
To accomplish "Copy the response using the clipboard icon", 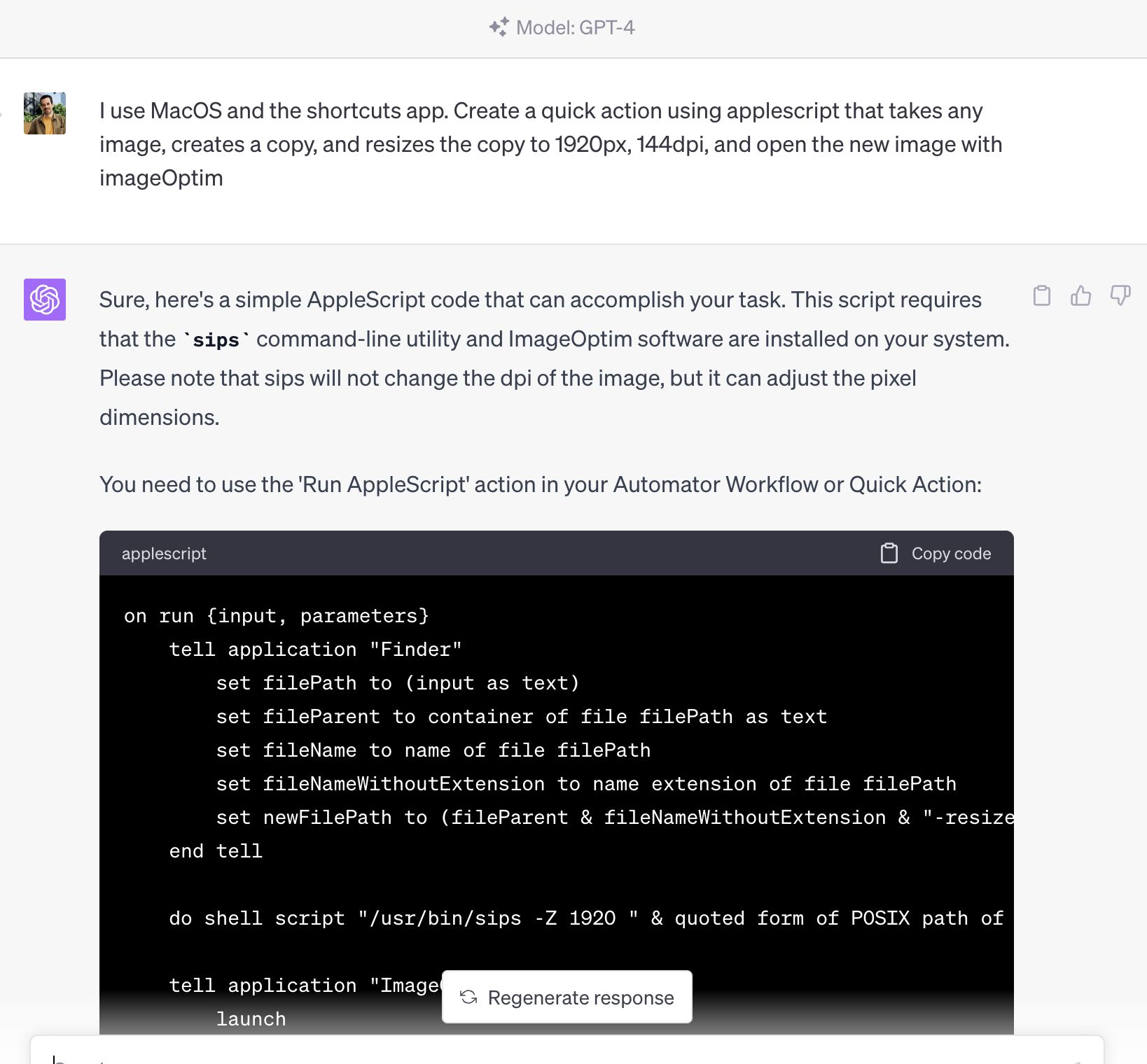I will pos(1042,296).
